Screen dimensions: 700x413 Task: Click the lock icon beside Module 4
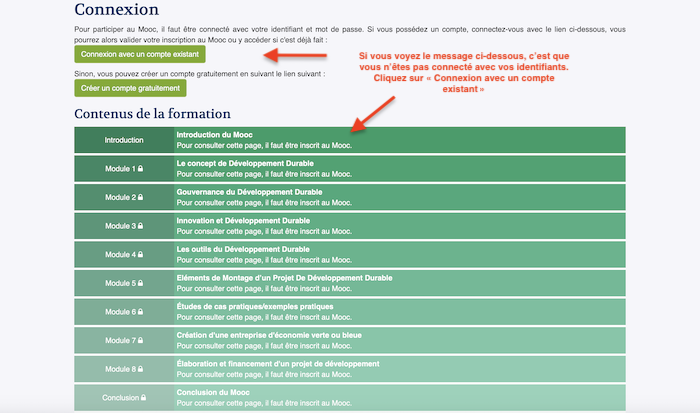(x=140, y=254)
